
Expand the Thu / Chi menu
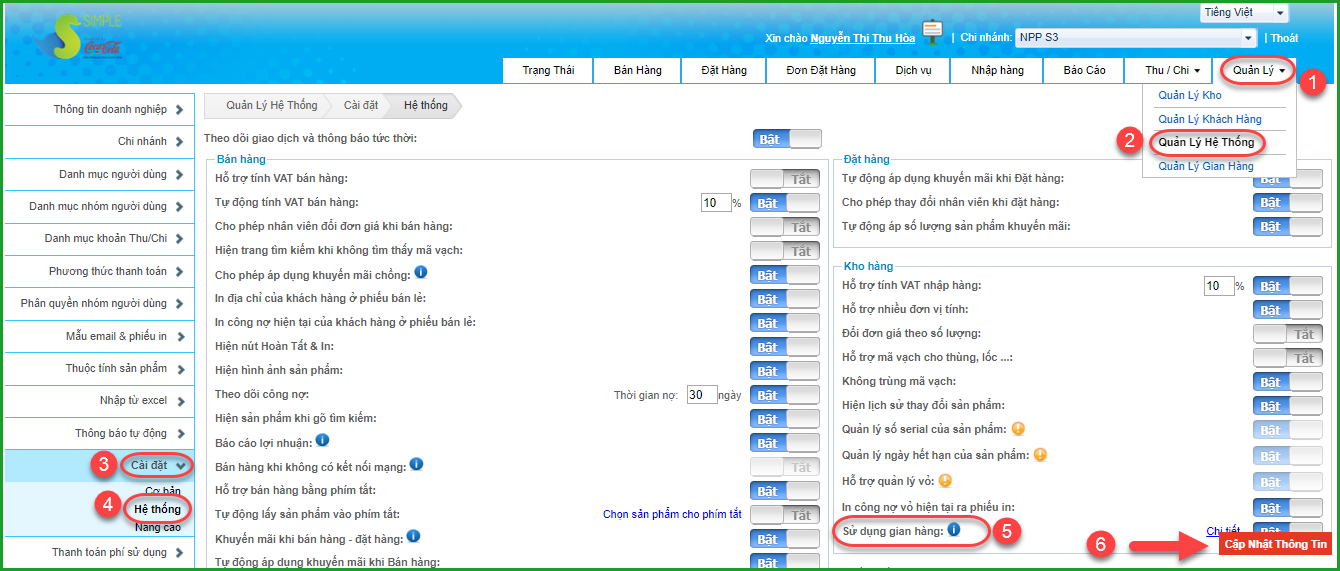point(1172,71)
